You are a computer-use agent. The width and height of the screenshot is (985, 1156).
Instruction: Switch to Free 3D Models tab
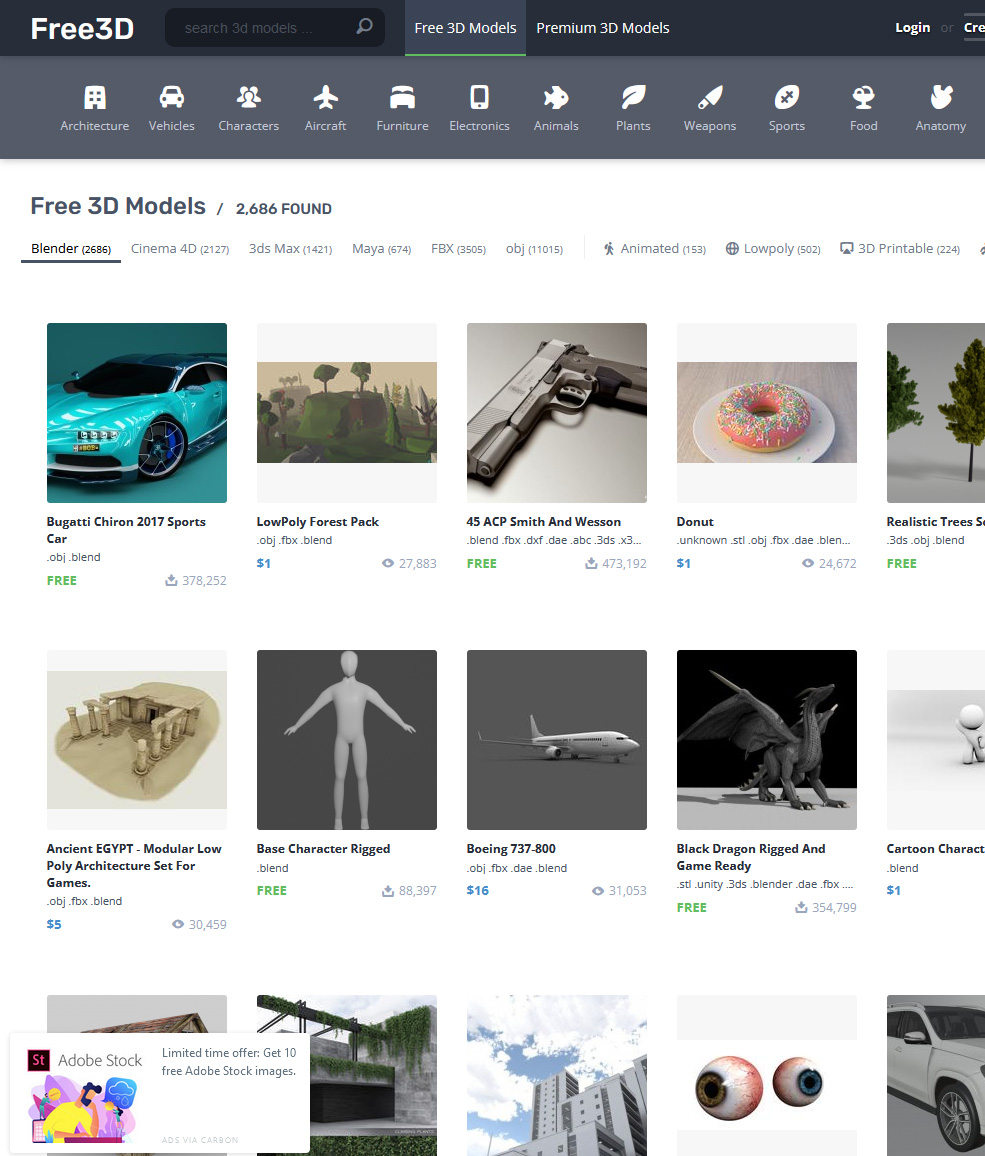[x=465, y=28]
